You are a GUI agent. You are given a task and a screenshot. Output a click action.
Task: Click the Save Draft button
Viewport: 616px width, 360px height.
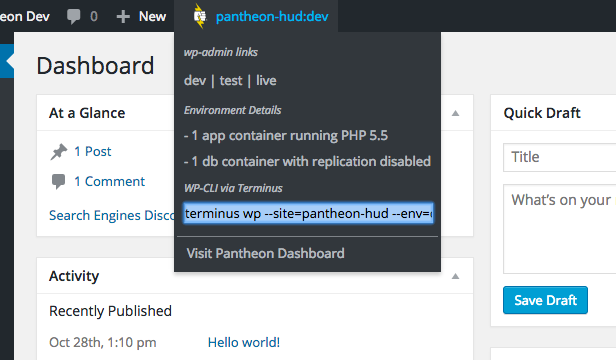click(545, 300)
